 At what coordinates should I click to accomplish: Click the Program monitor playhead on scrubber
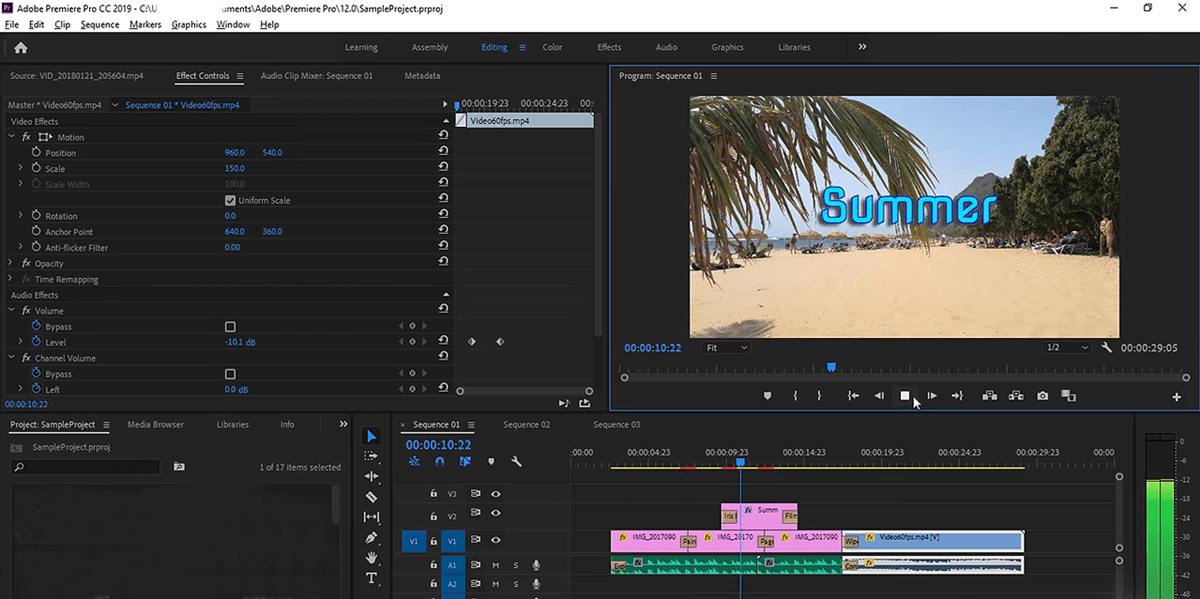pyautogui.click(x=831, y=367)
